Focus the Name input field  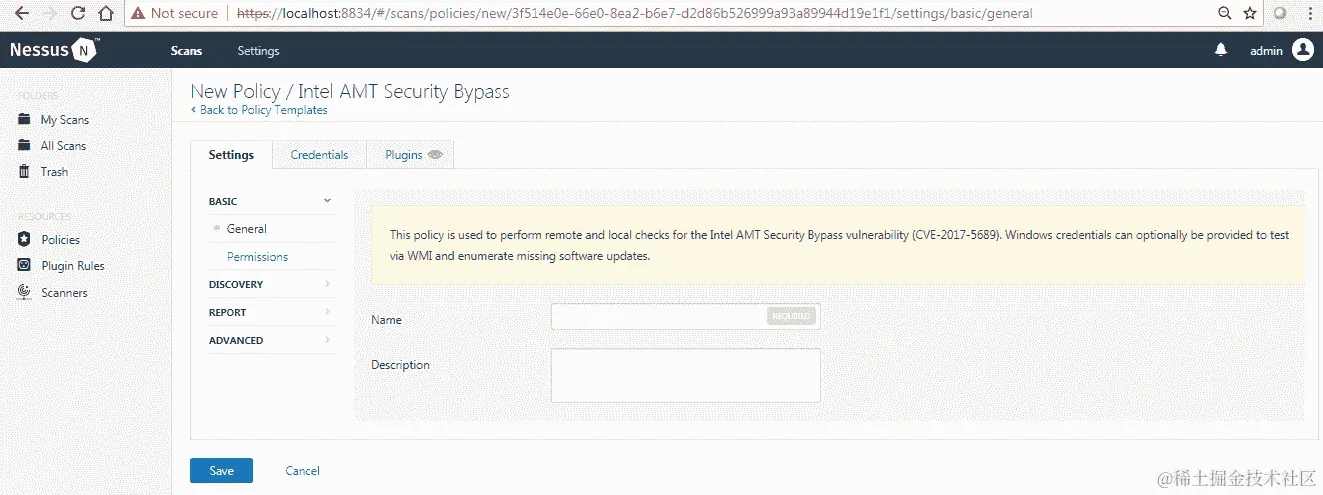[685, 317]
